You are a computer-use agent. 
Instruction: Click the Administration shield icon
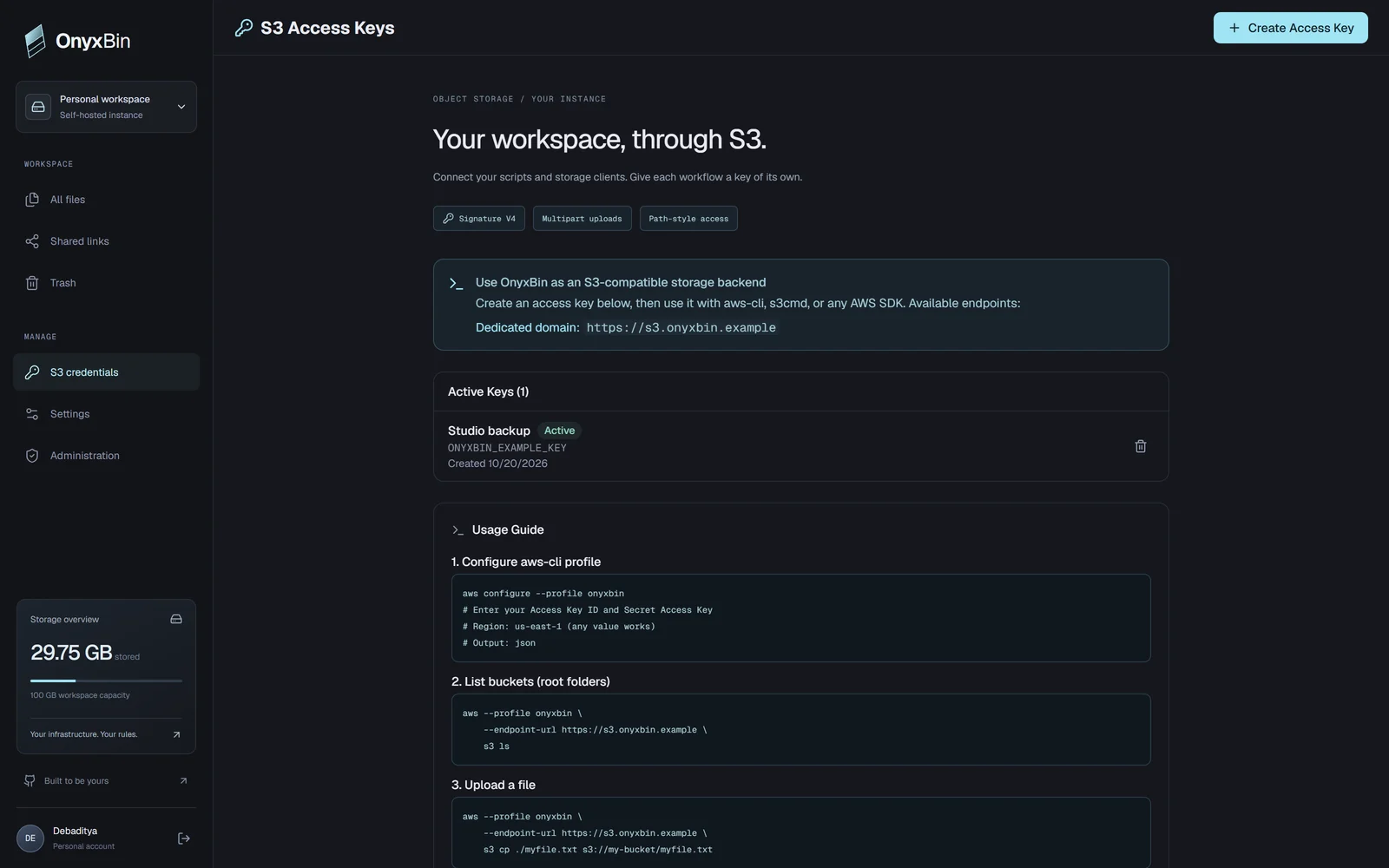coord(32,456)
